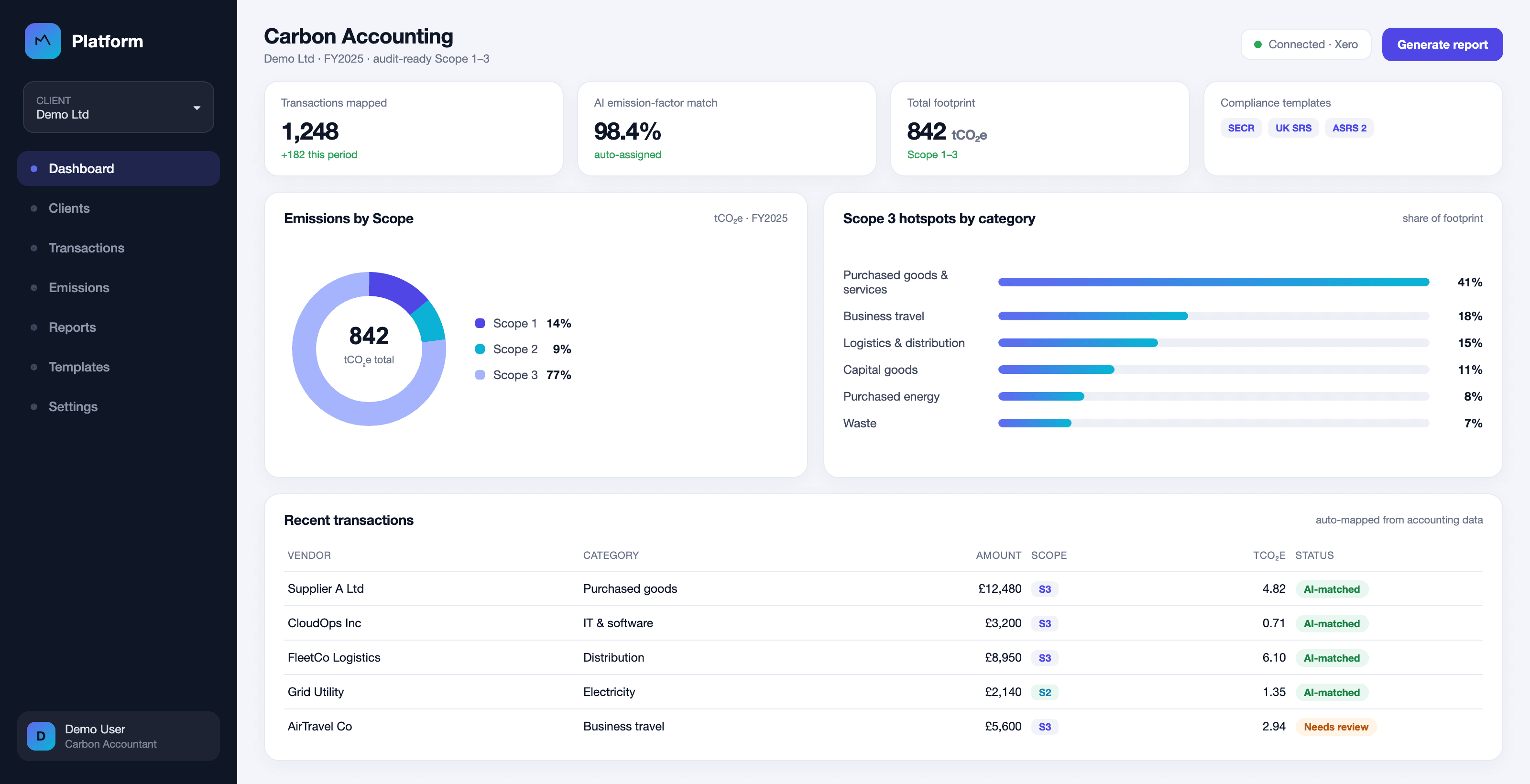The height and width of the screenshot is (784, 1530).
Task: Click the Connected · Xero status pill
Action: click(x=1305, y=44)
